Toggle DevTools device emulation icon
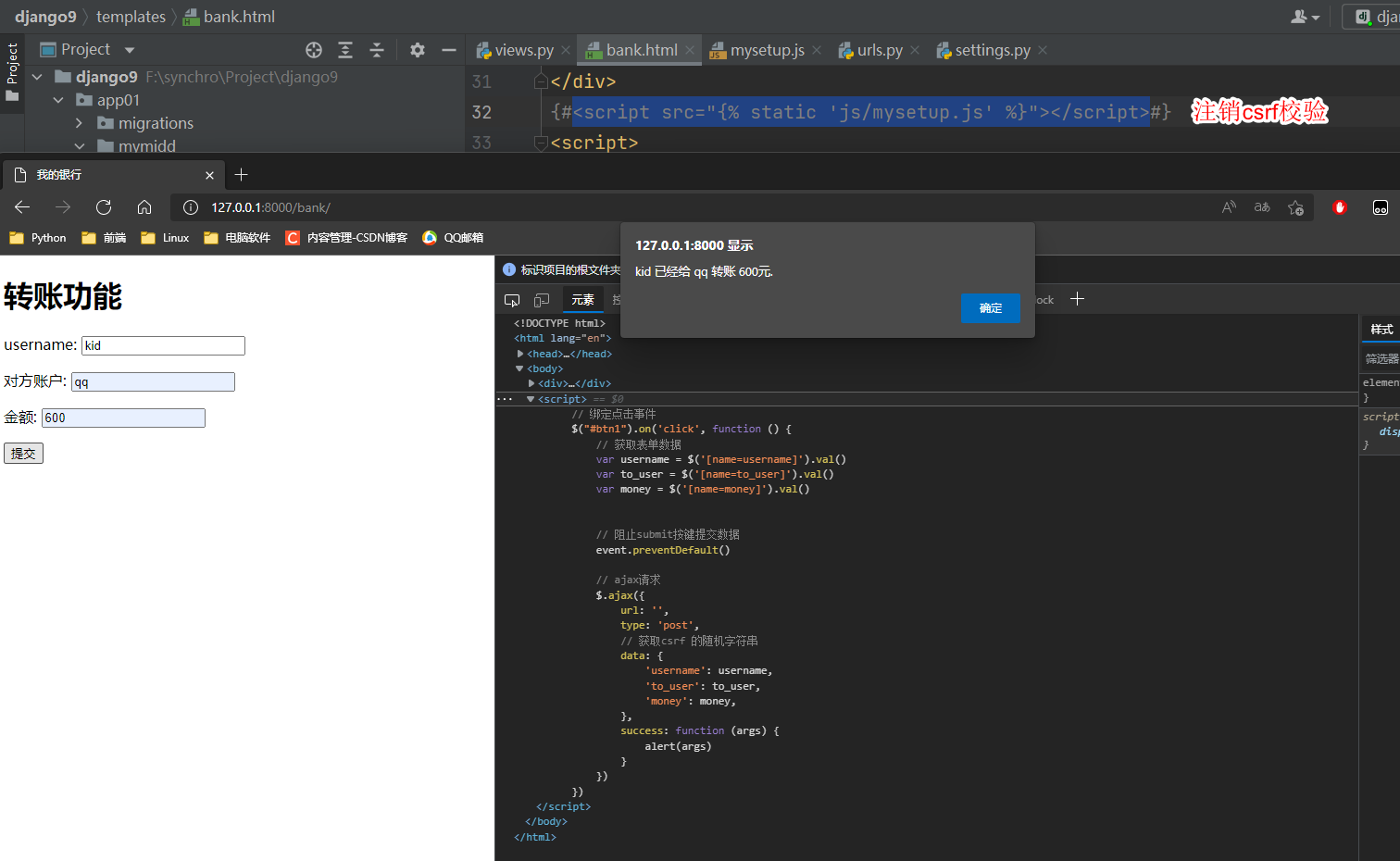This screenshot has height=861, width=1400. (542, 300)
